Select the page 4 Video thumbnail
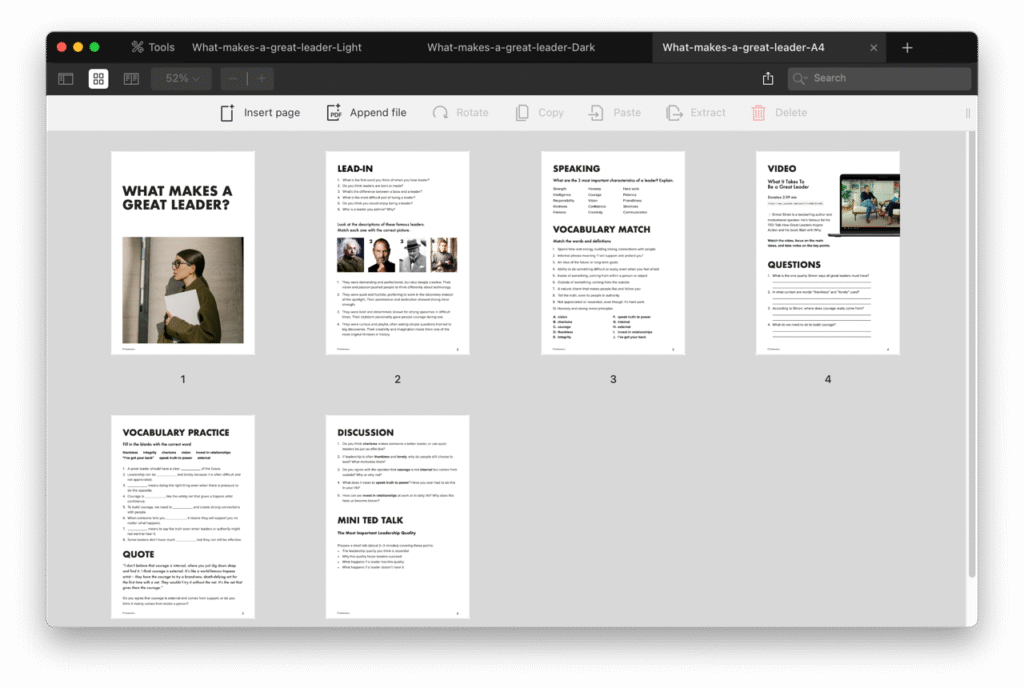The height and width of the screenshot is (688, 1024). coord(827,253)
